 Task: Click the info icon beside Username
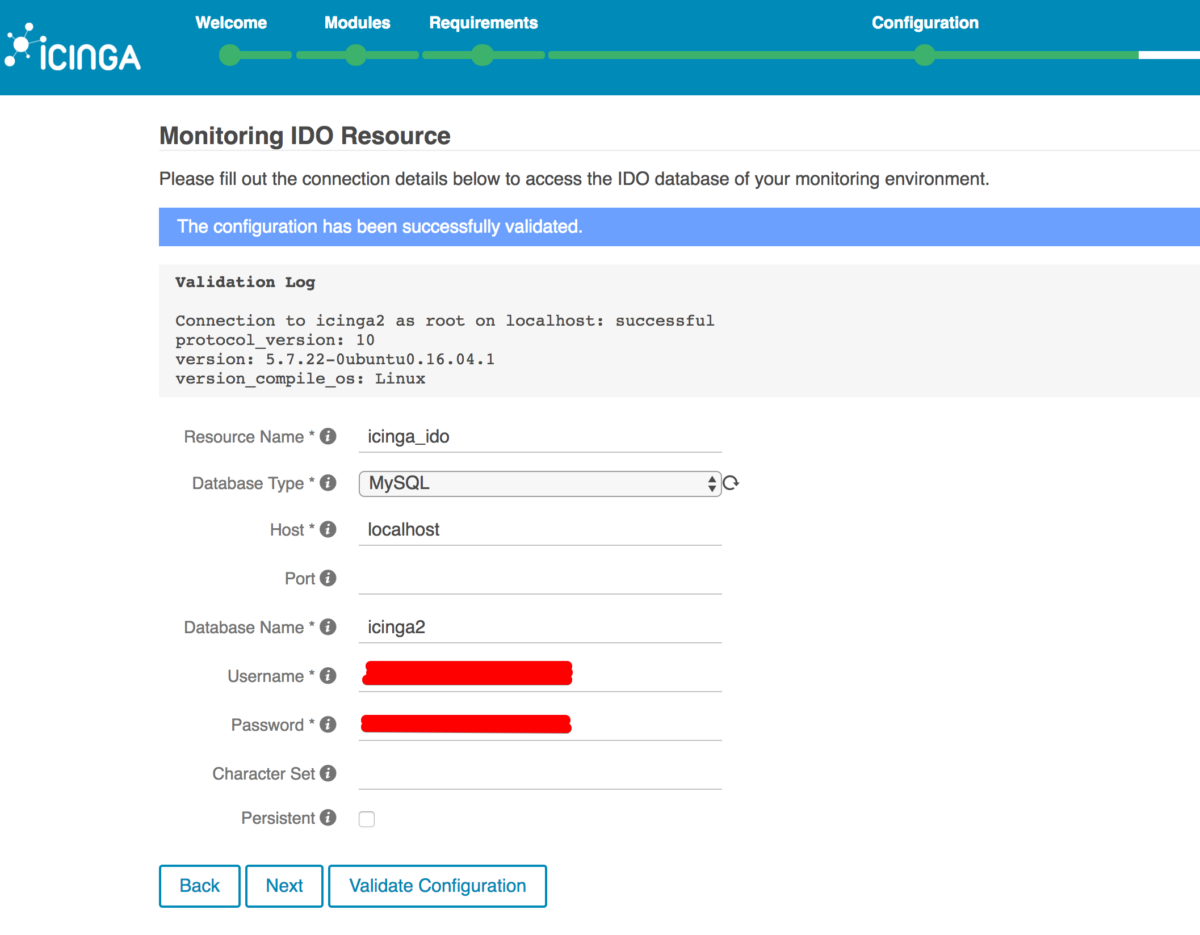click(328, 676)
